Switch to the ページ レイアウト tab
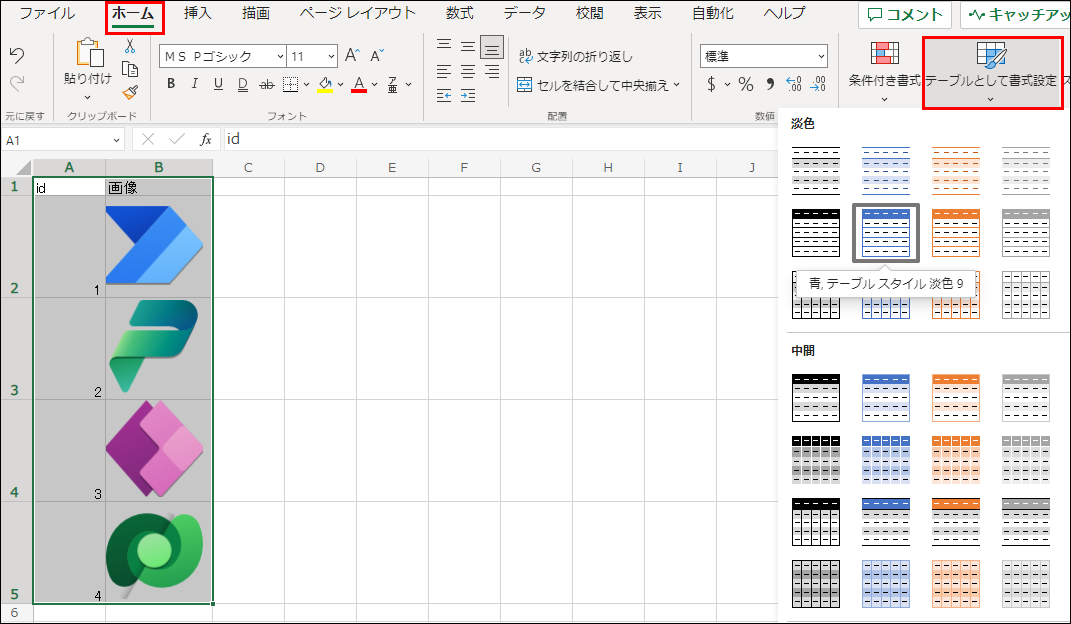This screenshot has width=1071, height=624. (x=357, y=14)
